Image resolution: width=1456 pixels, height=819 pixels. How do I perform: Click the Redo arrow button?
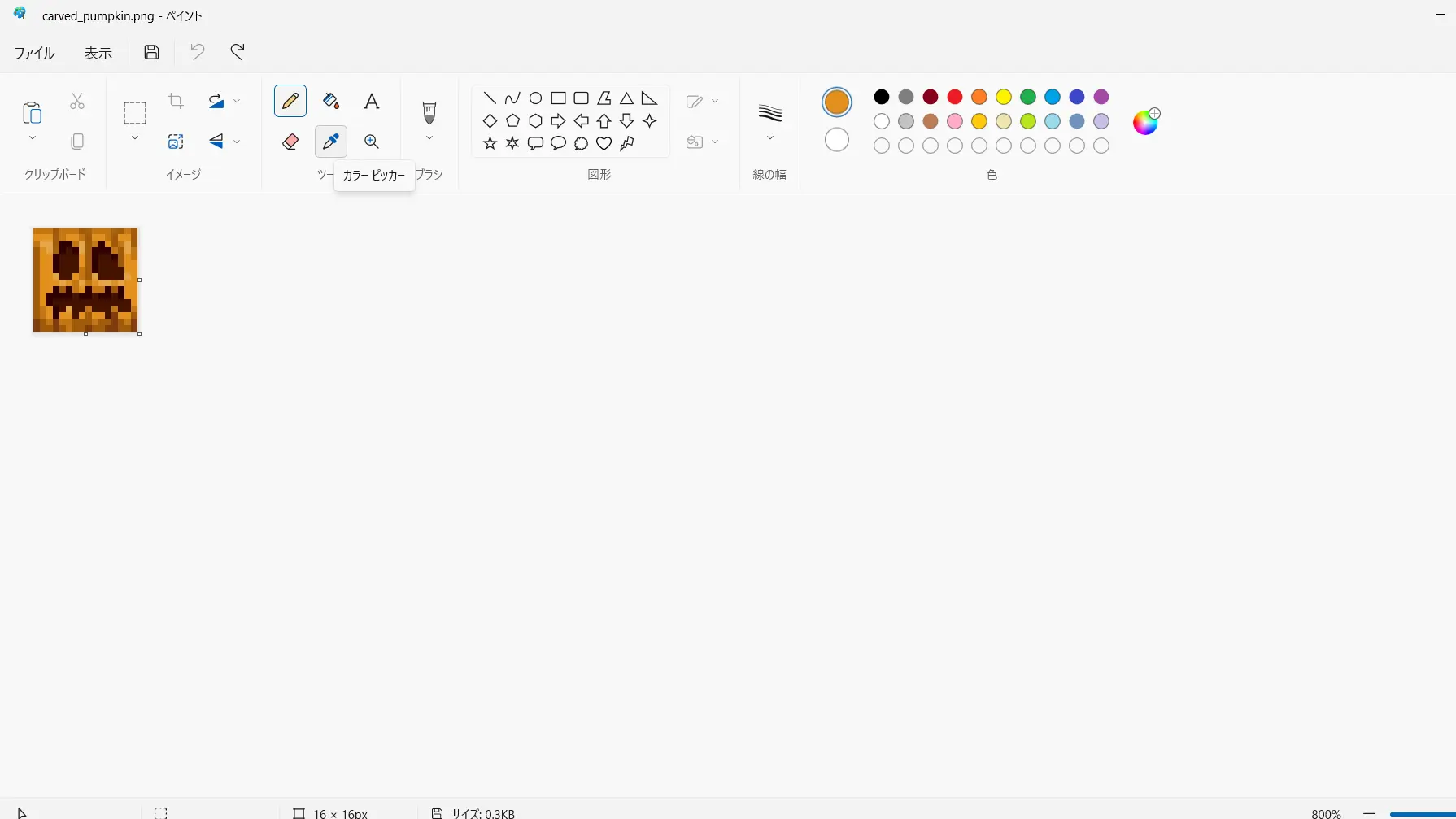(x=238, y=52)
